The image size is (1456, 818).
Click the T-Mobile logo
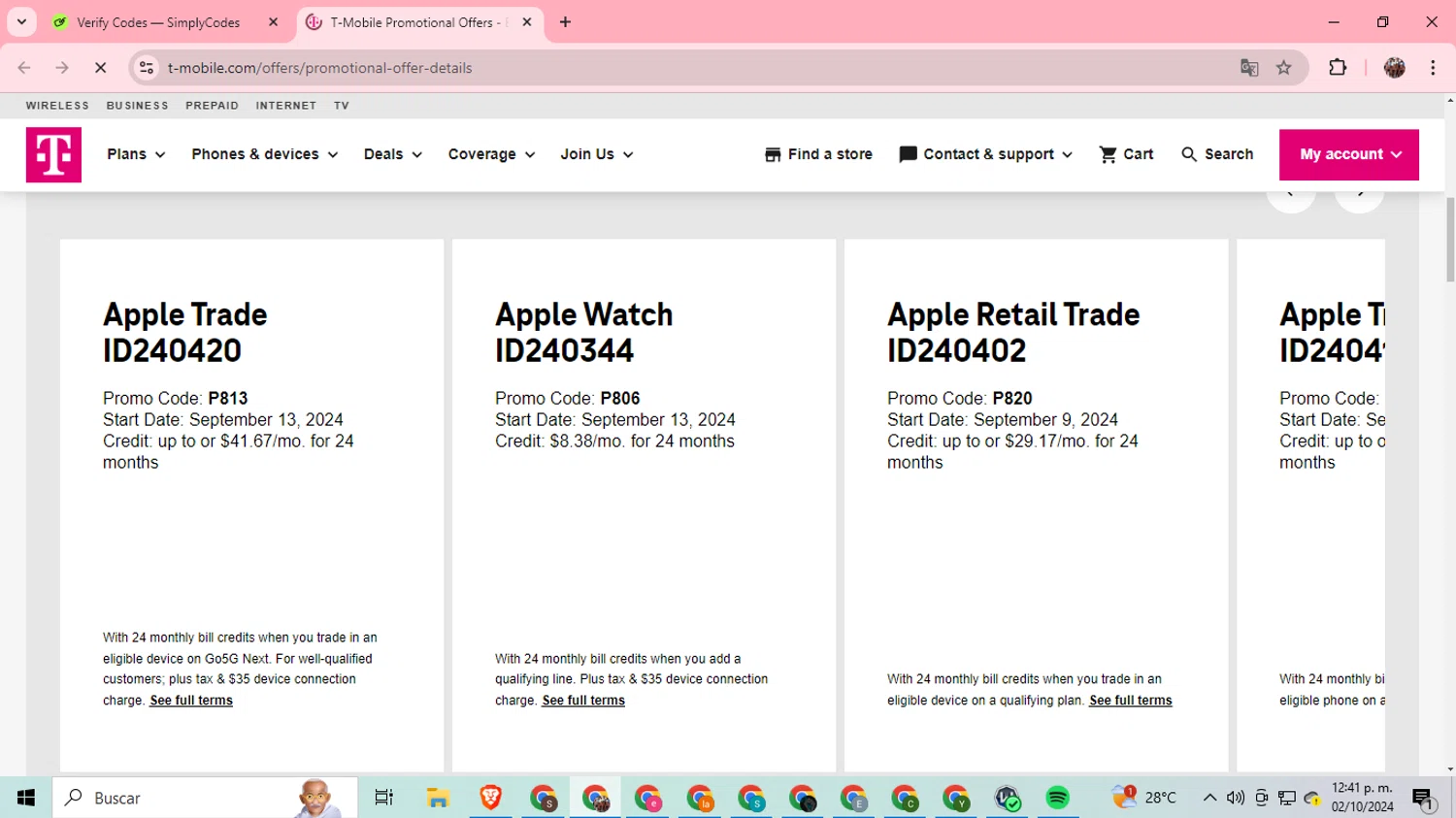(53, 154)
